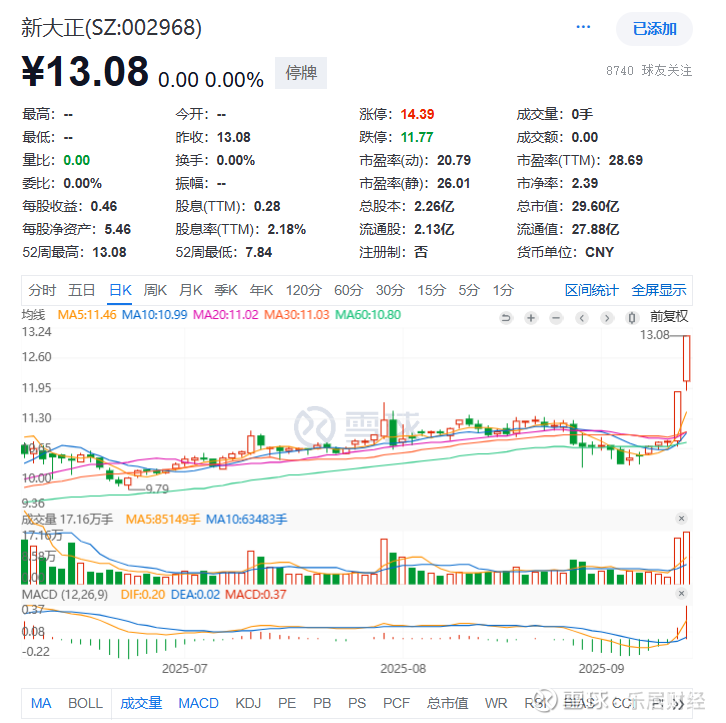Select the 30分 chart tab
This screenshot has height=723, width=726.
click(390, 290)
